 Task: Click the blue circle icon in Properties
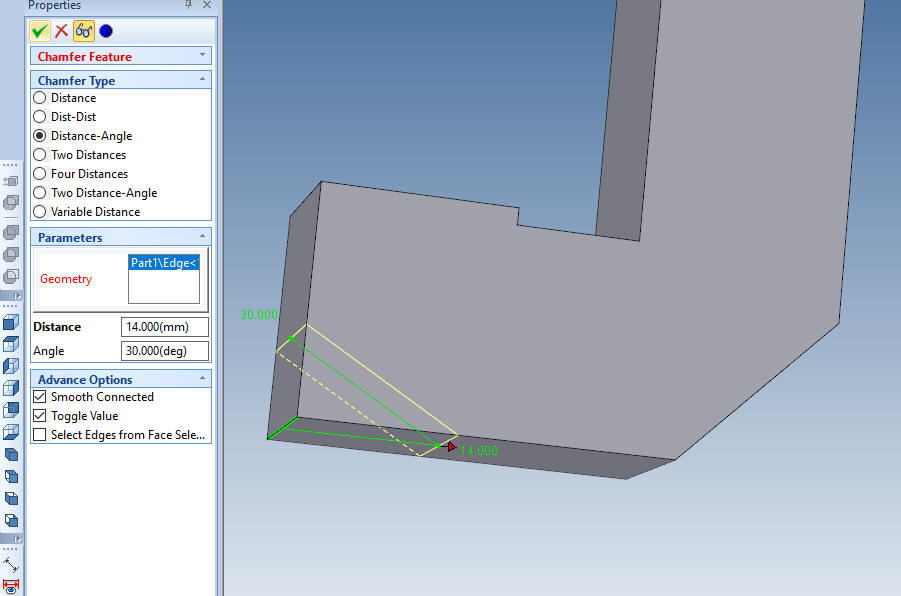tap(106, 31)
